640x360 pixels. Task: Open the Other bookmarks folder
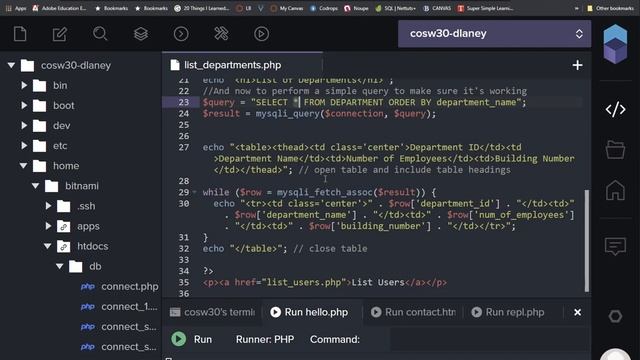click(610, 8)
